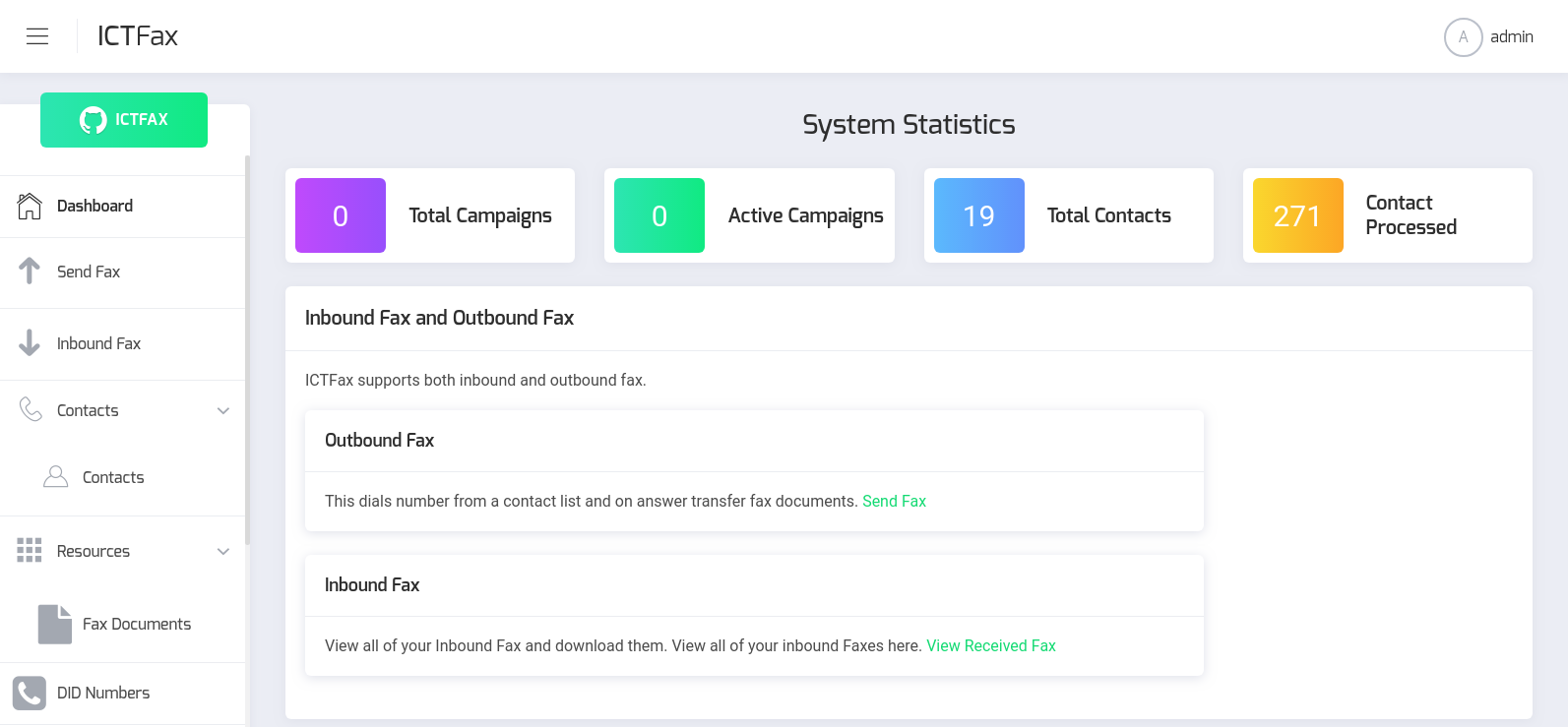Viewport: 1568px width, 727px height.
Task: Collapse the Resources menu chevron
Action: point(223,551)
